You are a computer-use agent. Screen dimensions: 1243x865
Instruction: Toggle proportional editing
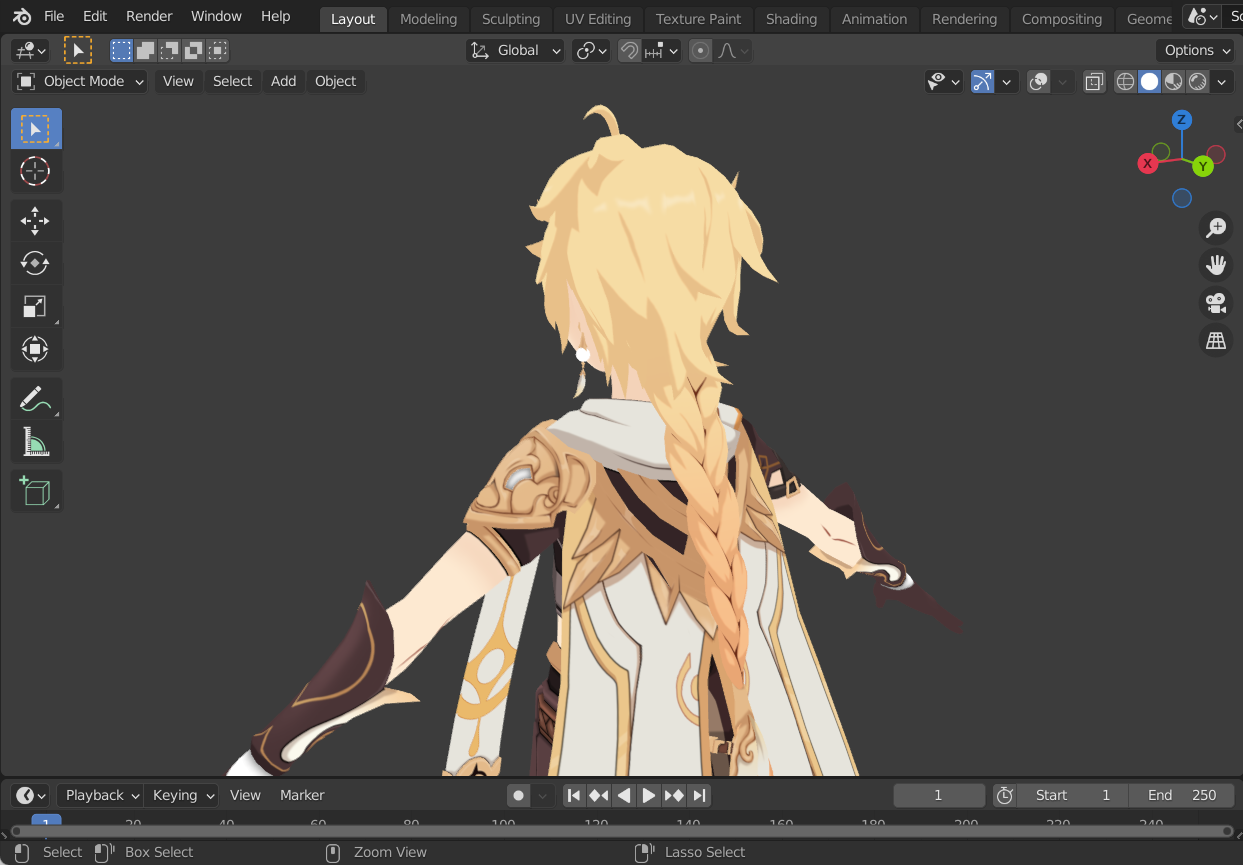tap(701, 50)
